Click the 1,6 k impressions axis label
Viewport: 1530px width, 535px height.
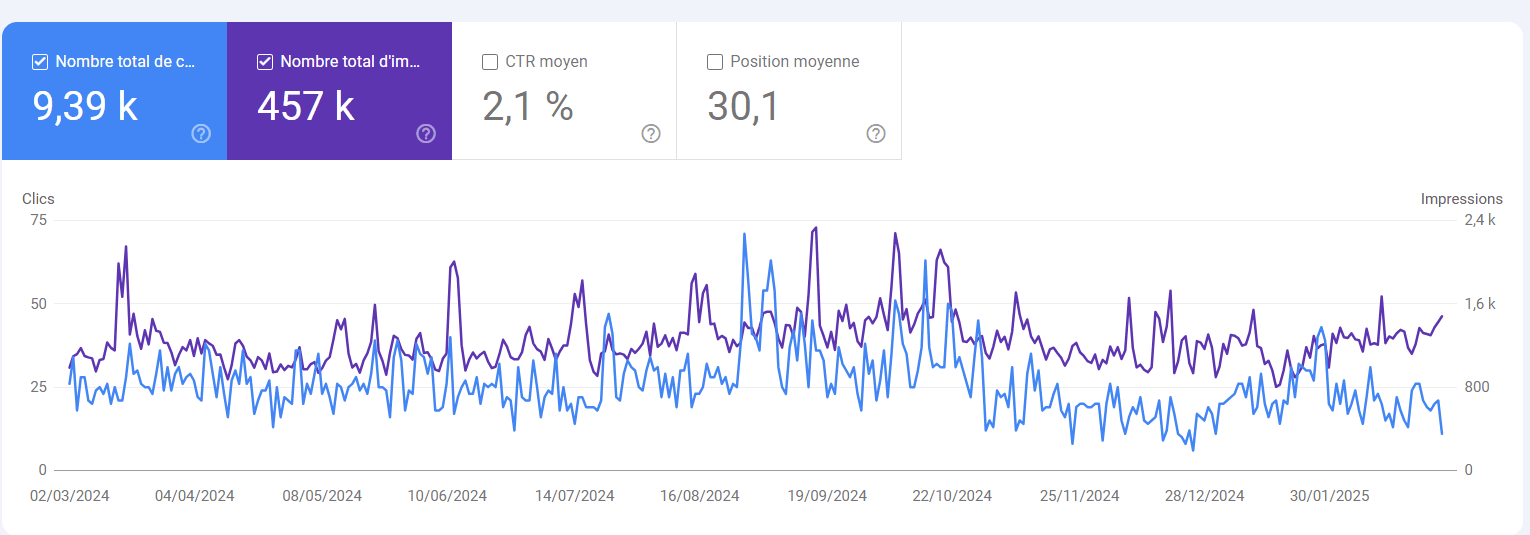point(1480,304)
